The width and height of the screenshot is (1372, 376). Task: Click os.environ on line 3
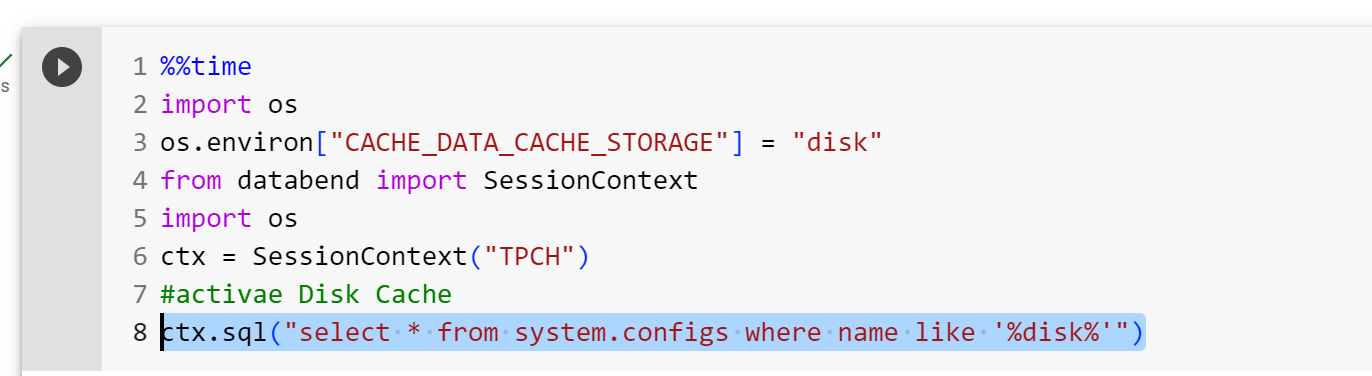[x=237, y=142]
